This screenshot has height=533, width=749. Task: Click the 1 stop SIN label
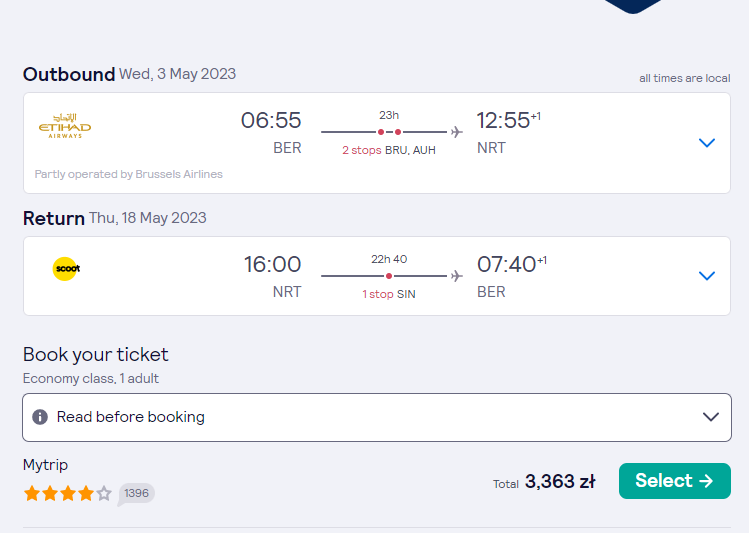click(x=389, y=294)
